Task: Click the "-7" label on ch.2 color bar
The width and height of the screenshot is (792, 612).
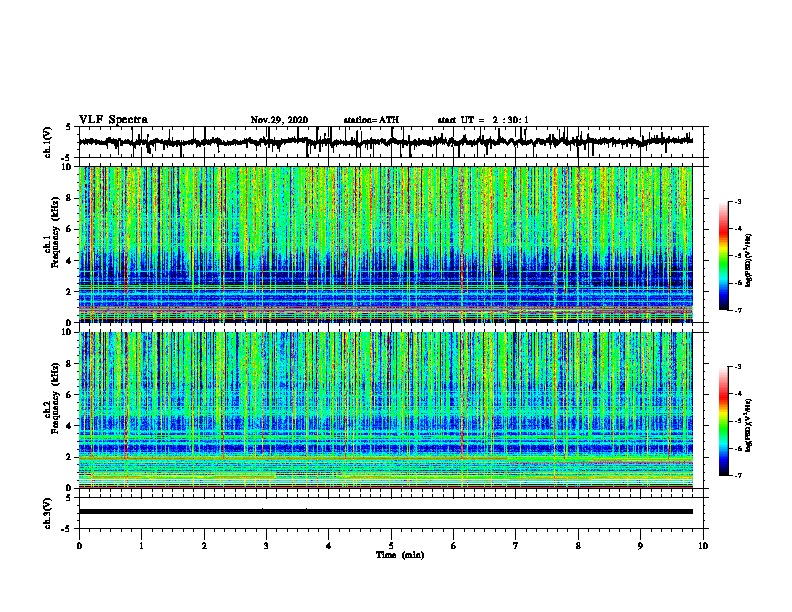Action: point(738,475)
